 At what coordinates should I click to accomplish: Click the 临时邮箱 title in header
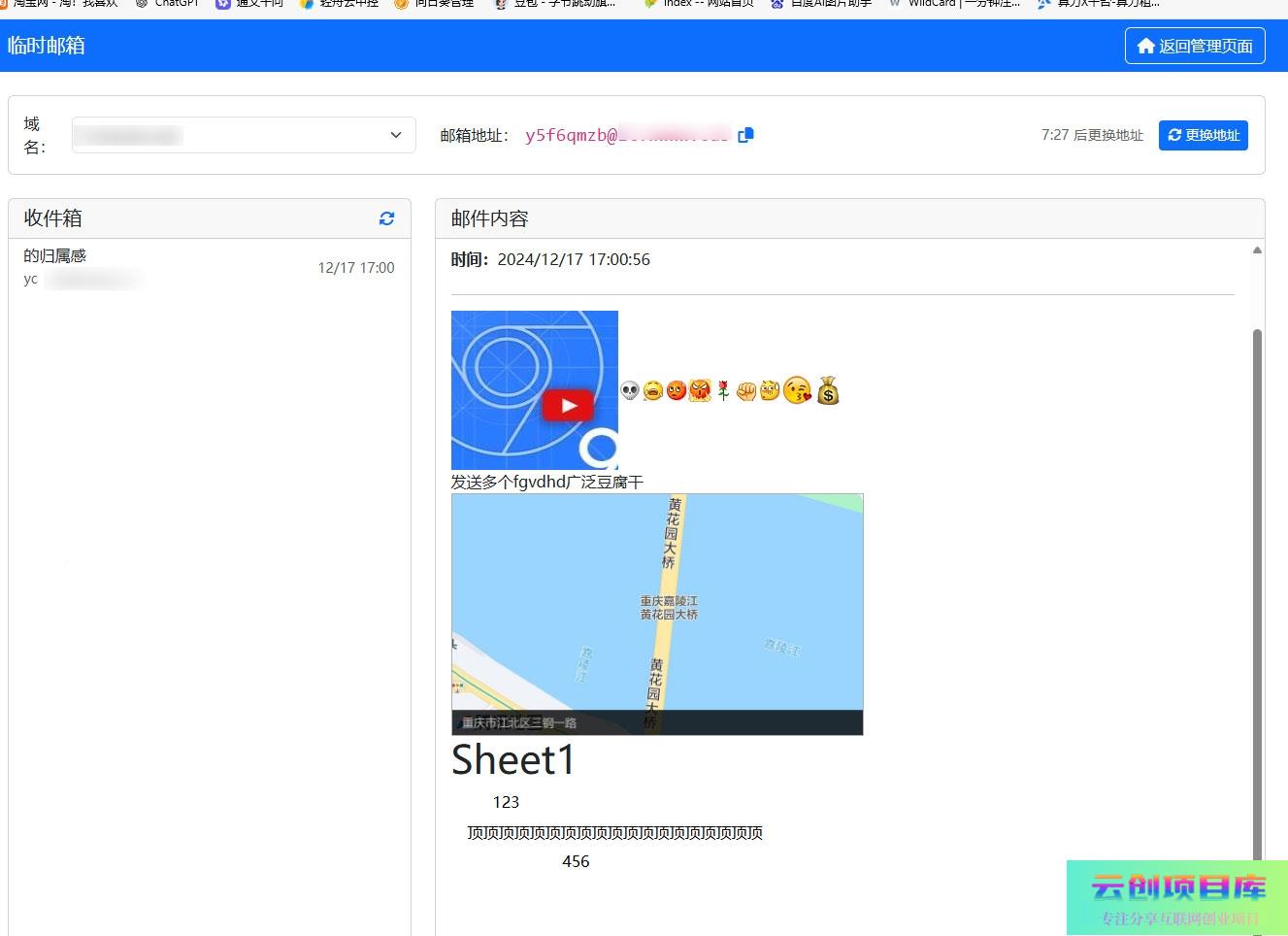47,46
